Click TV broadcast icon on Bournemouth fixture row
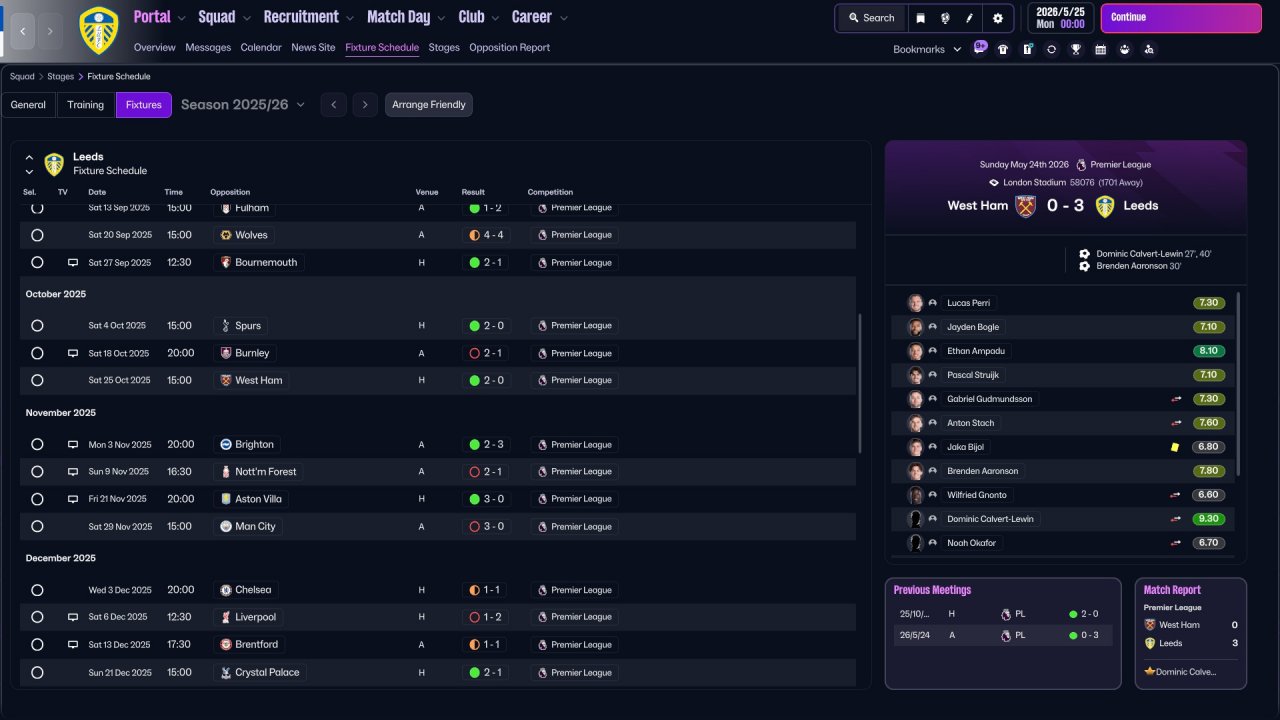This screenshot has height=720, width=1280. [x=73, y=263]
